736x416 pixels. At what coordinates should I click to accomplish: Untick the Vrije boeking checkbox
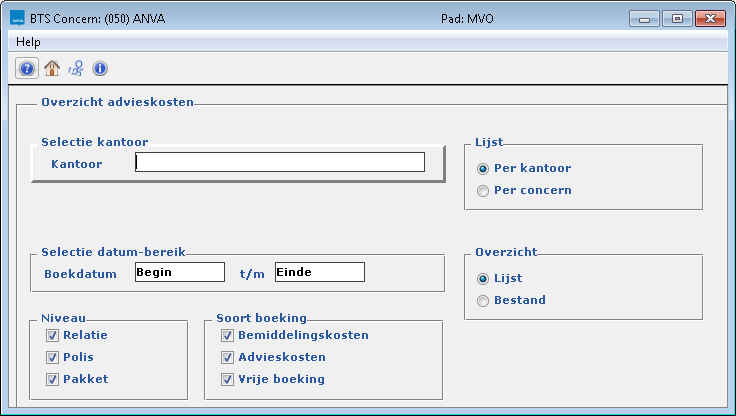226,379
